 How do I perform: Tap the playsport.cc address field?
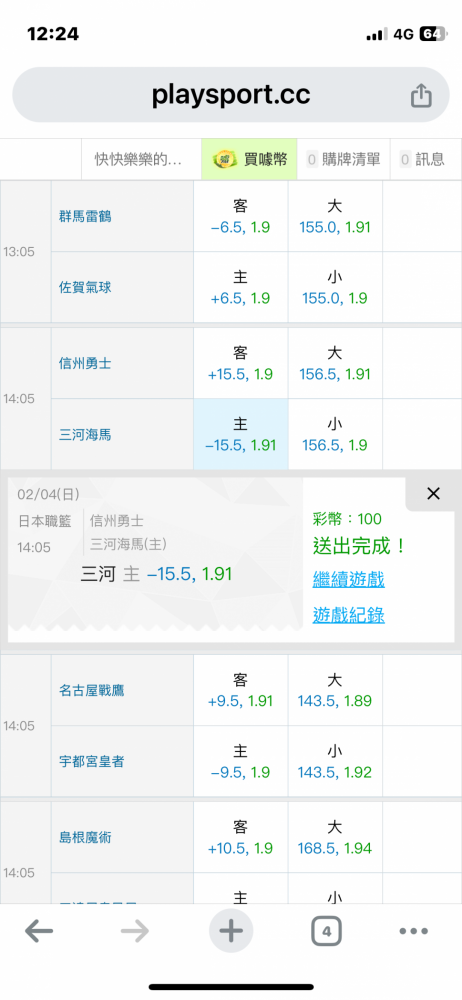231,95
